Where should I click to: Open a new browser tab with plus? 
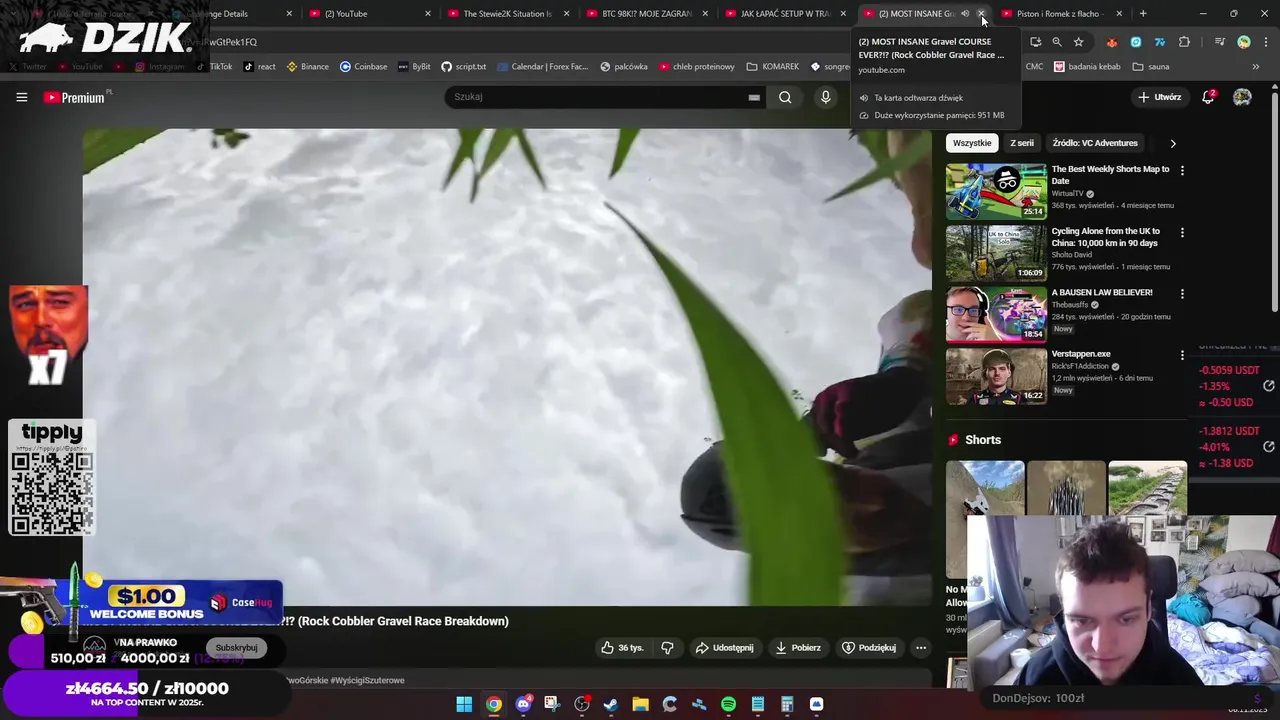(x=1143, y=14)
